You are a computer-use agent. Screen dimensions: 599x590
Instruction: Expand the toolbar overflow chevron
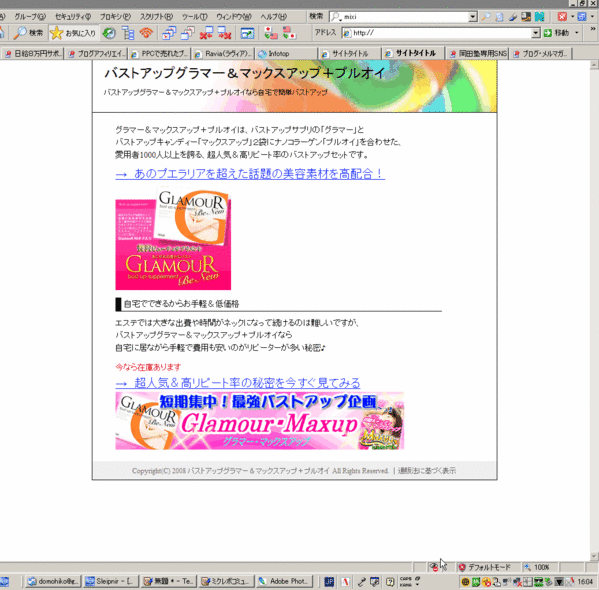click(x=593, y=29)
